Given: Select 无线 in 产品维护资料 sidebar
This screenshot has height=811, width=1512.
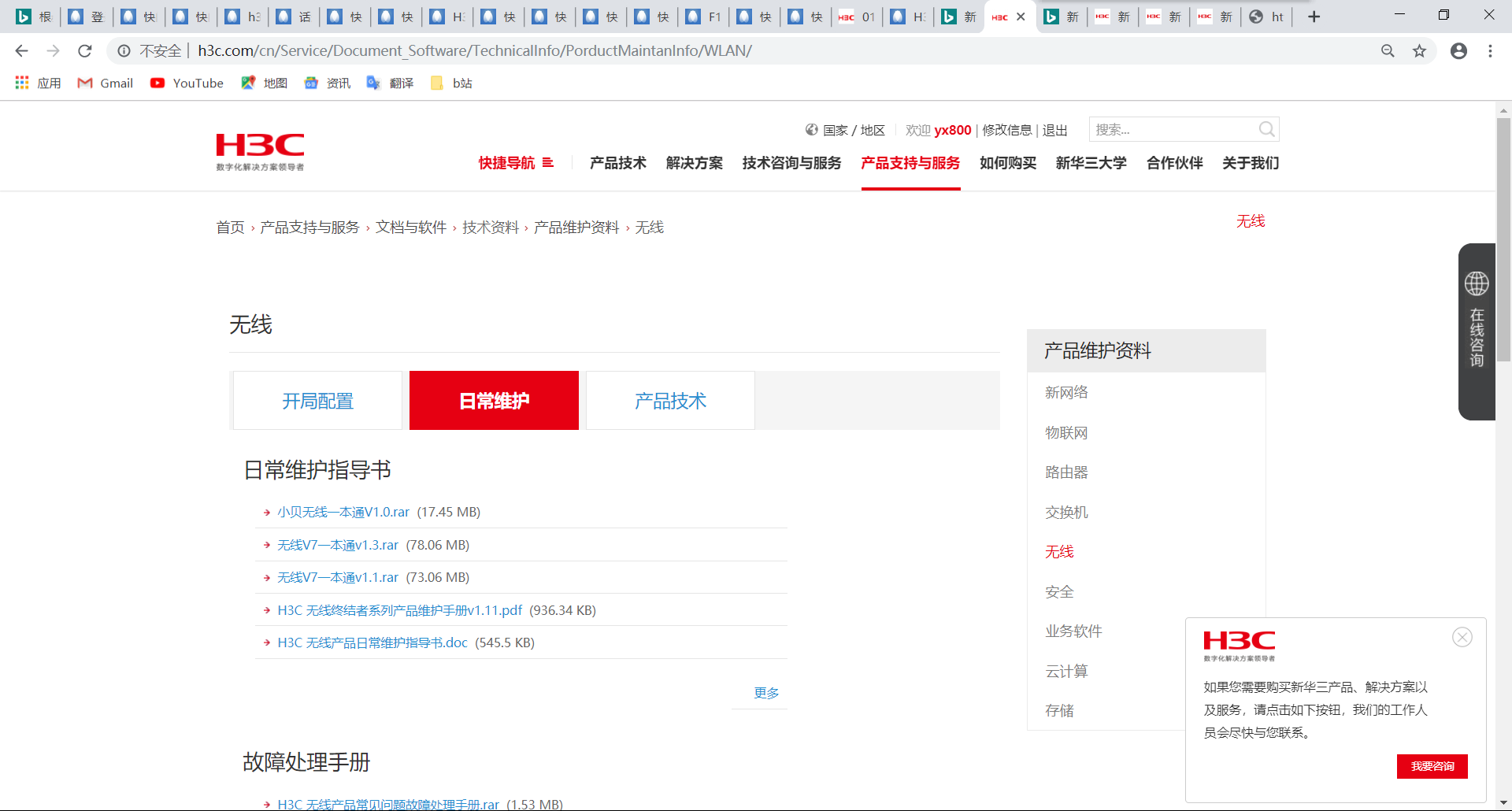Looking at the screenshot, I should pos(1059,551).
